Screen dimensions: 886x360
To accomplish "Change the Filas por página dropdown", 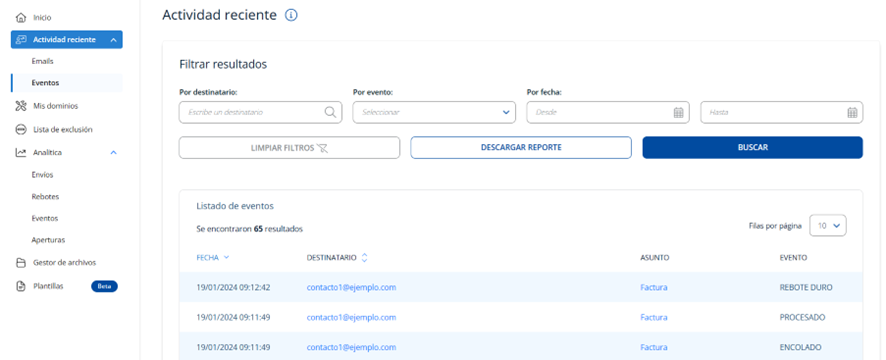I will coord(828,225).
